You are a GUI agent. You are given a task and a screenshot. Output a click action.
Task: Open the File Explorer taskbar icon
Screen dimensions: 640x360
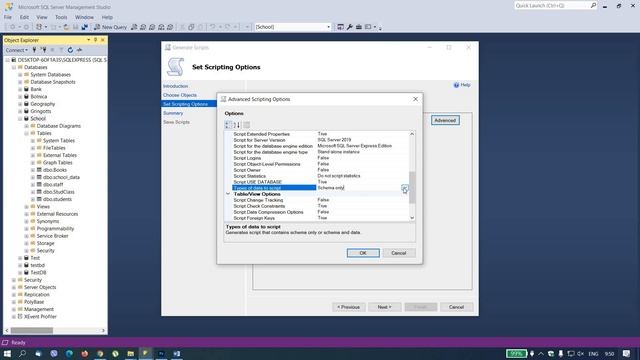pos(130,353)
